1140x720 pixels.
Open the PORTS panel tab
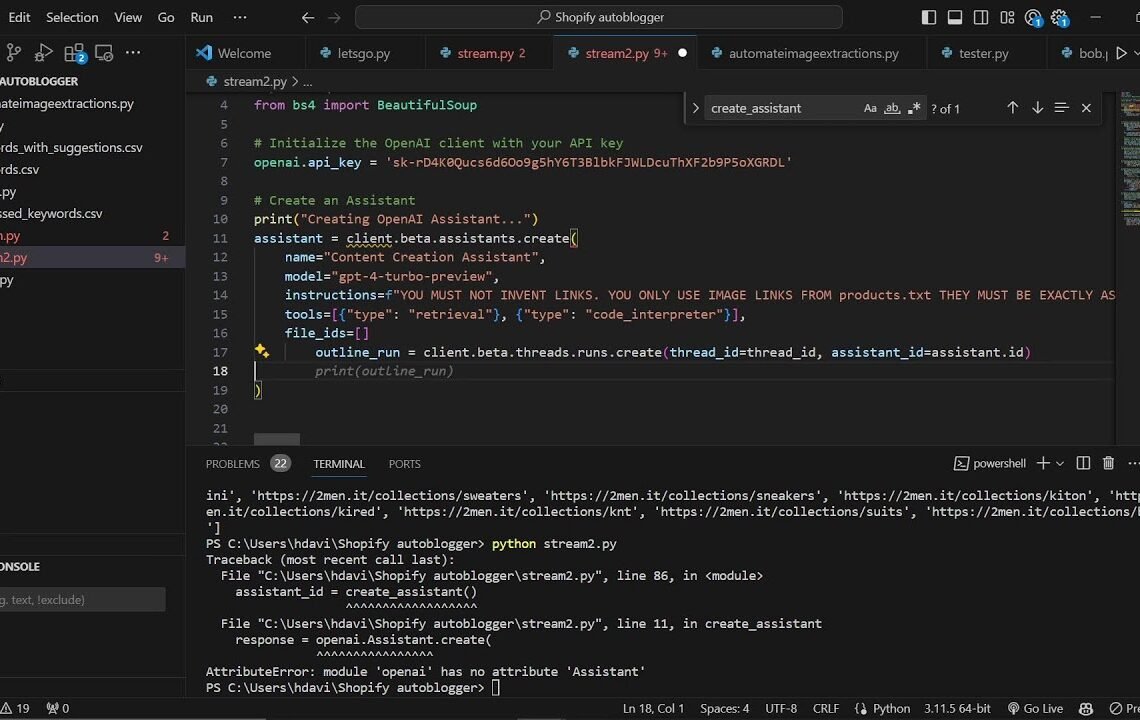pos(404,464)
